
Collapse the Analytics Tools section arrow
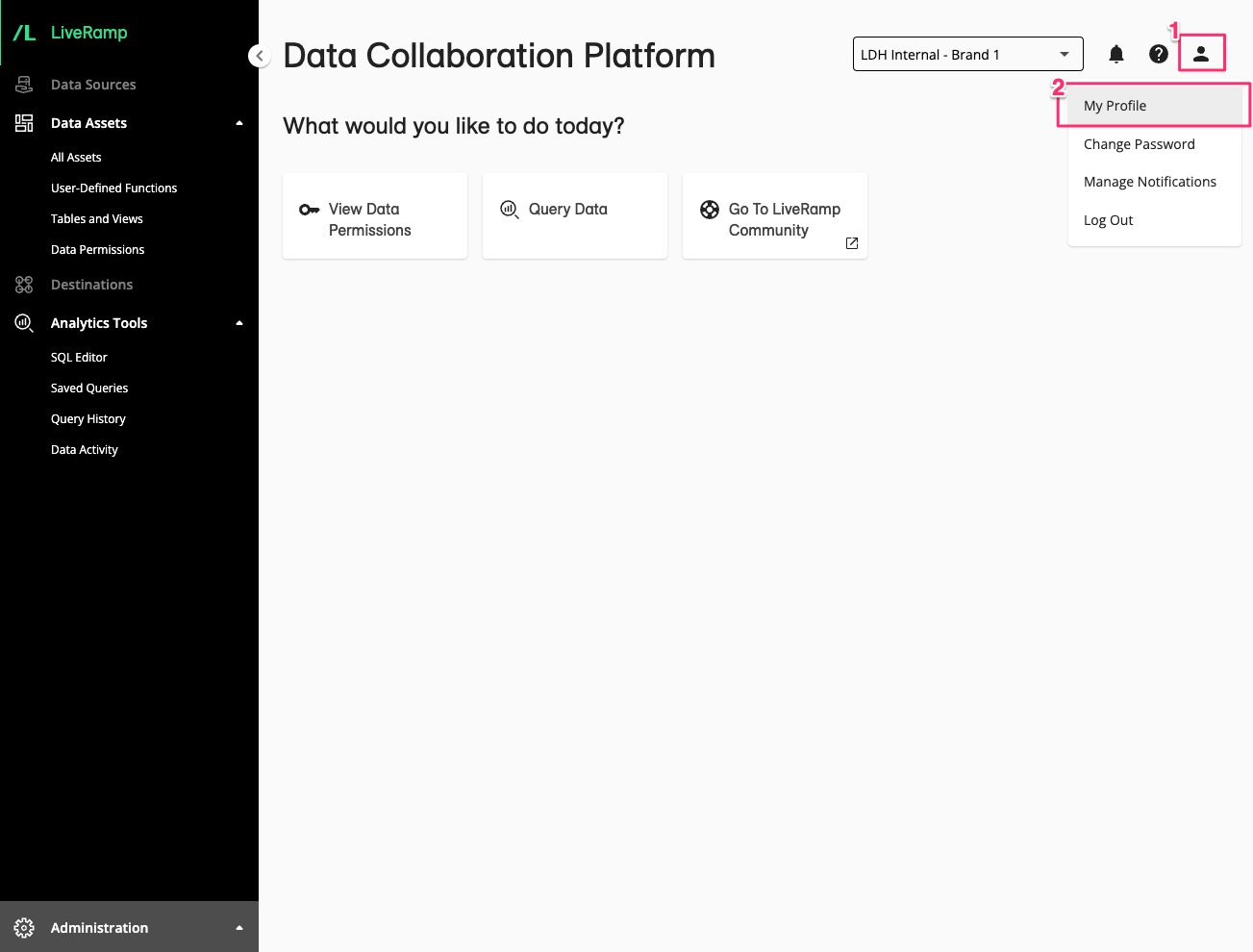click(x=239, y=323)
